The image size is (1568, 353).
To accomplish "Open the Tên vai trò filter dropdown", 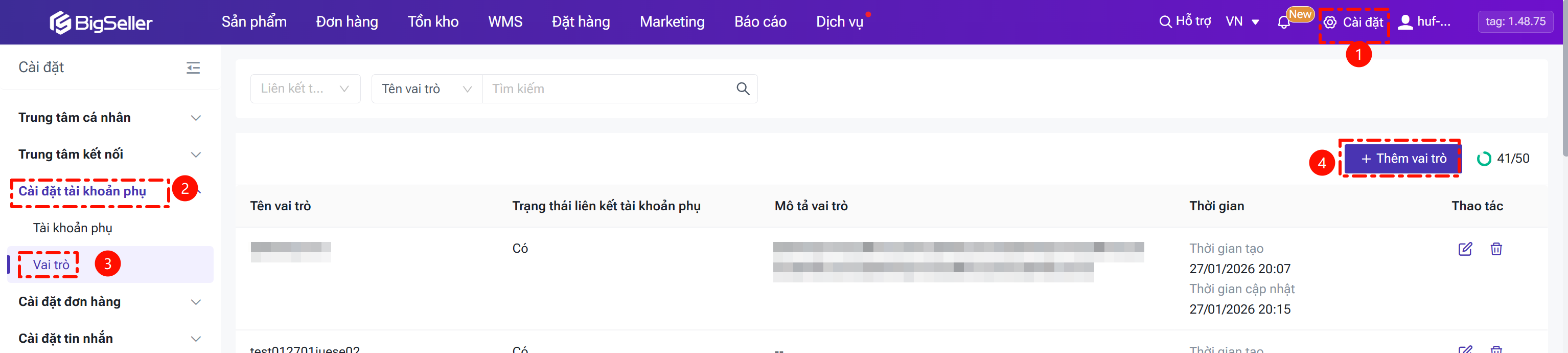I will click(x=426, y=89).
